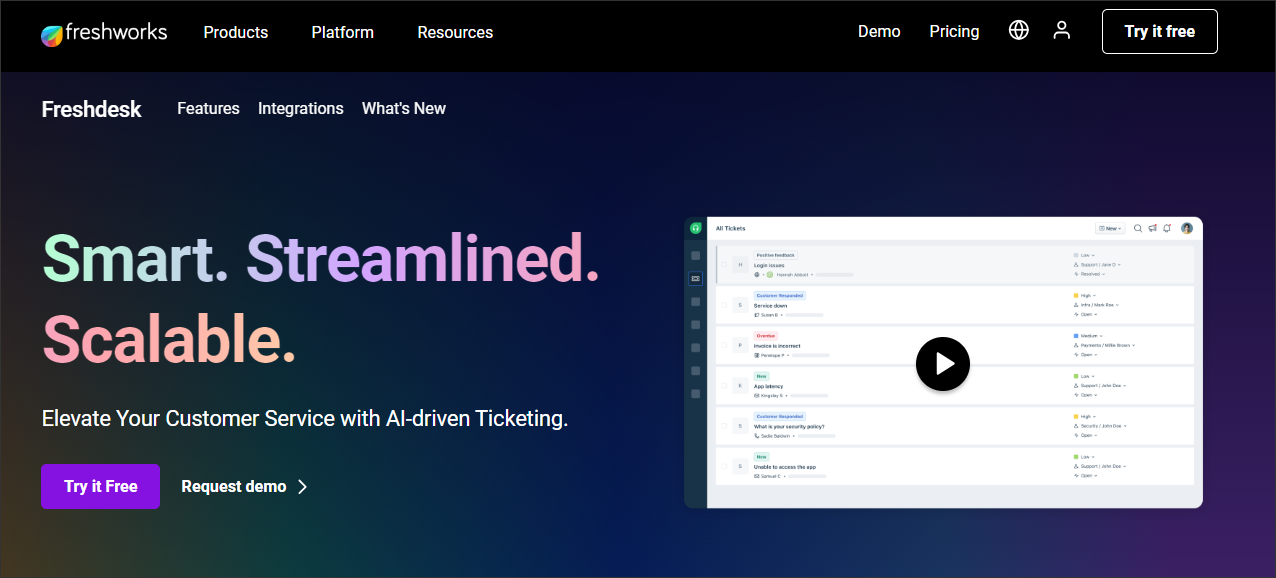Click the New tag on App latency ticket
The image size is (1276, 578).
[x=762, y=376]
